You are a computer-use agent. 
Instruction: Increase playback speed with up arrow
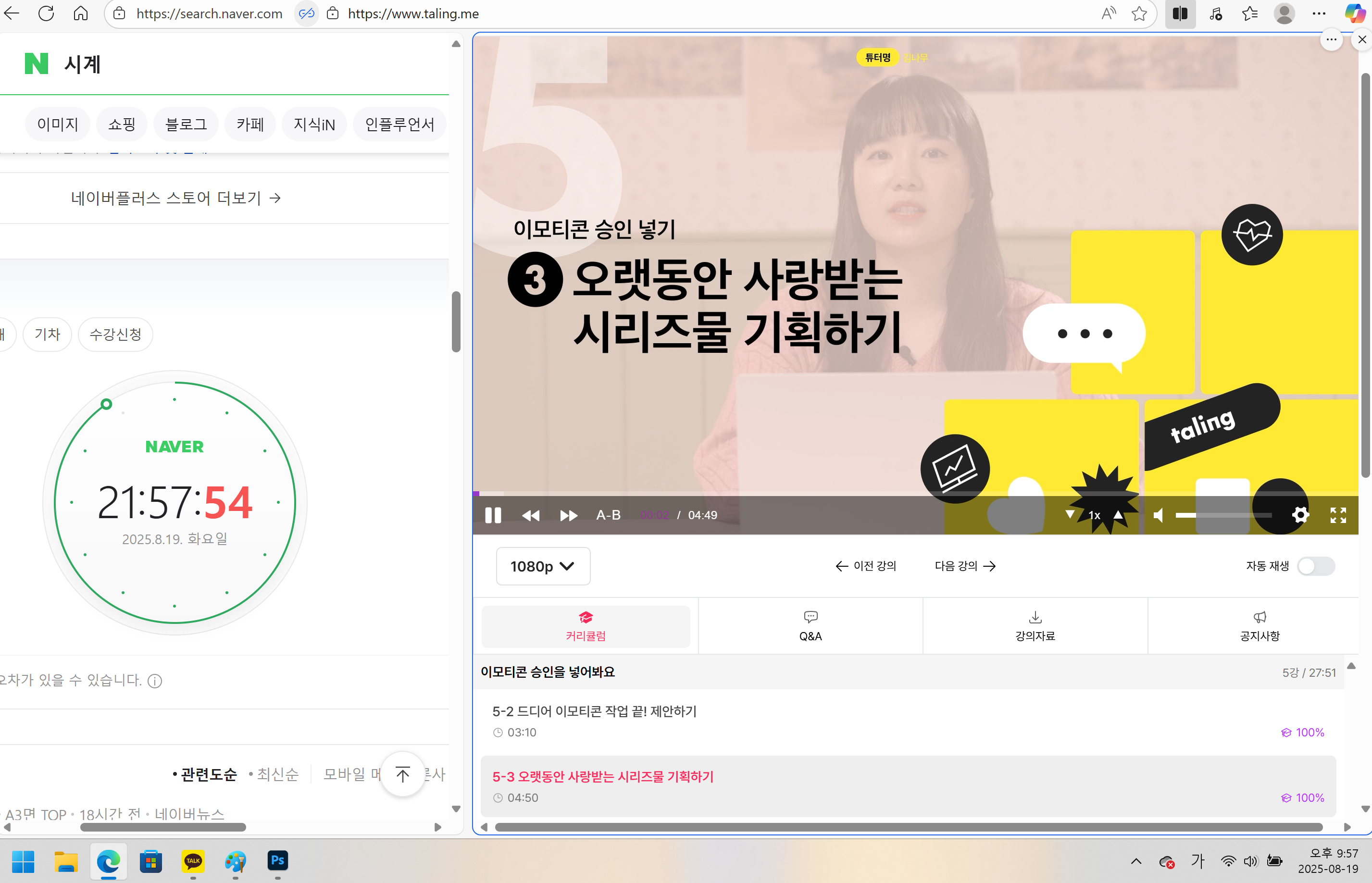[x=1118, y=514]
